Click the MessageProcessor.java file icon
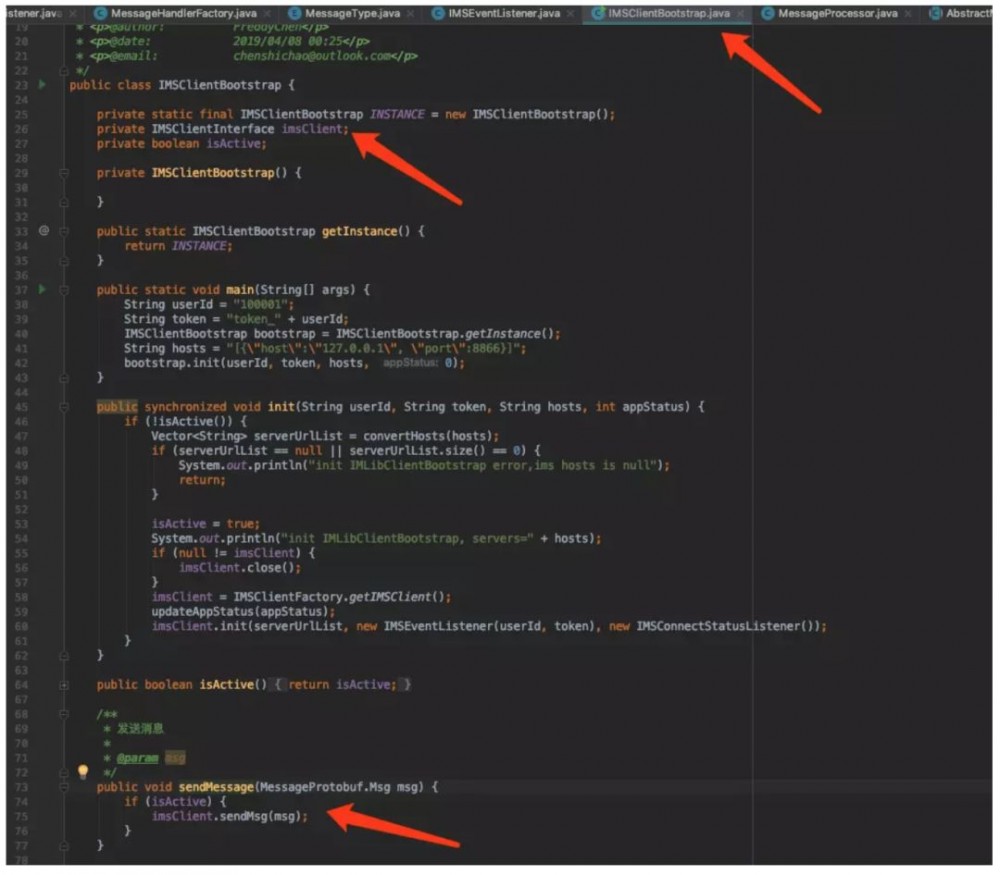Screen dimensions: 1000x875 click(x=767, y=13)
